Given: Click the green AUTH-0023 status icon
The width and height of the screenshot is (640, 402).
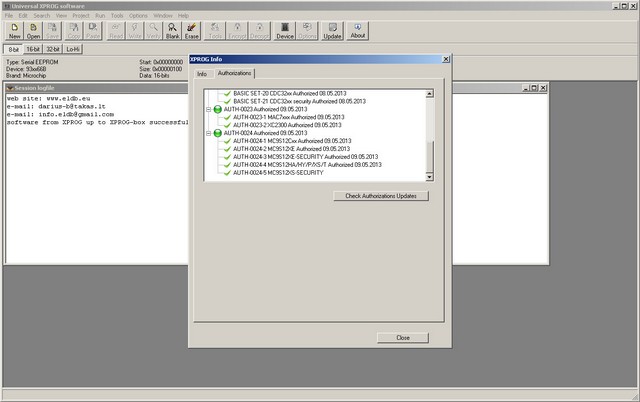Looking at the screenshot, I should point(218,110).
